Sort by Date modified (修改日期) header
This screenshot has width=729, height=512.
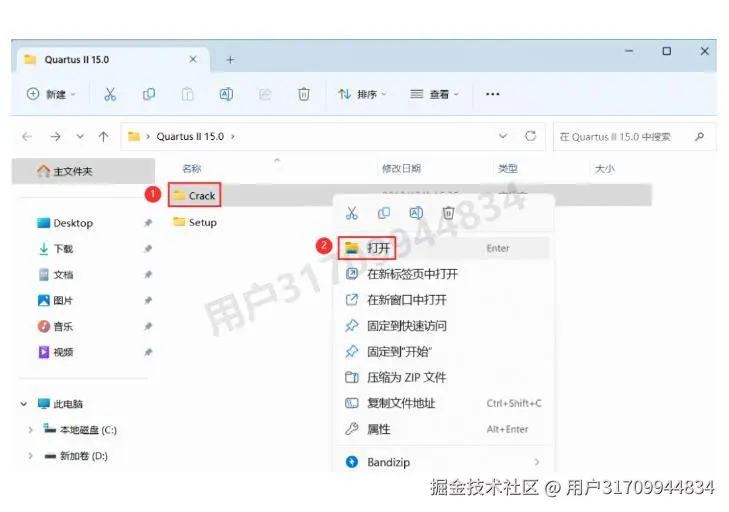click(x=401, y=168)
